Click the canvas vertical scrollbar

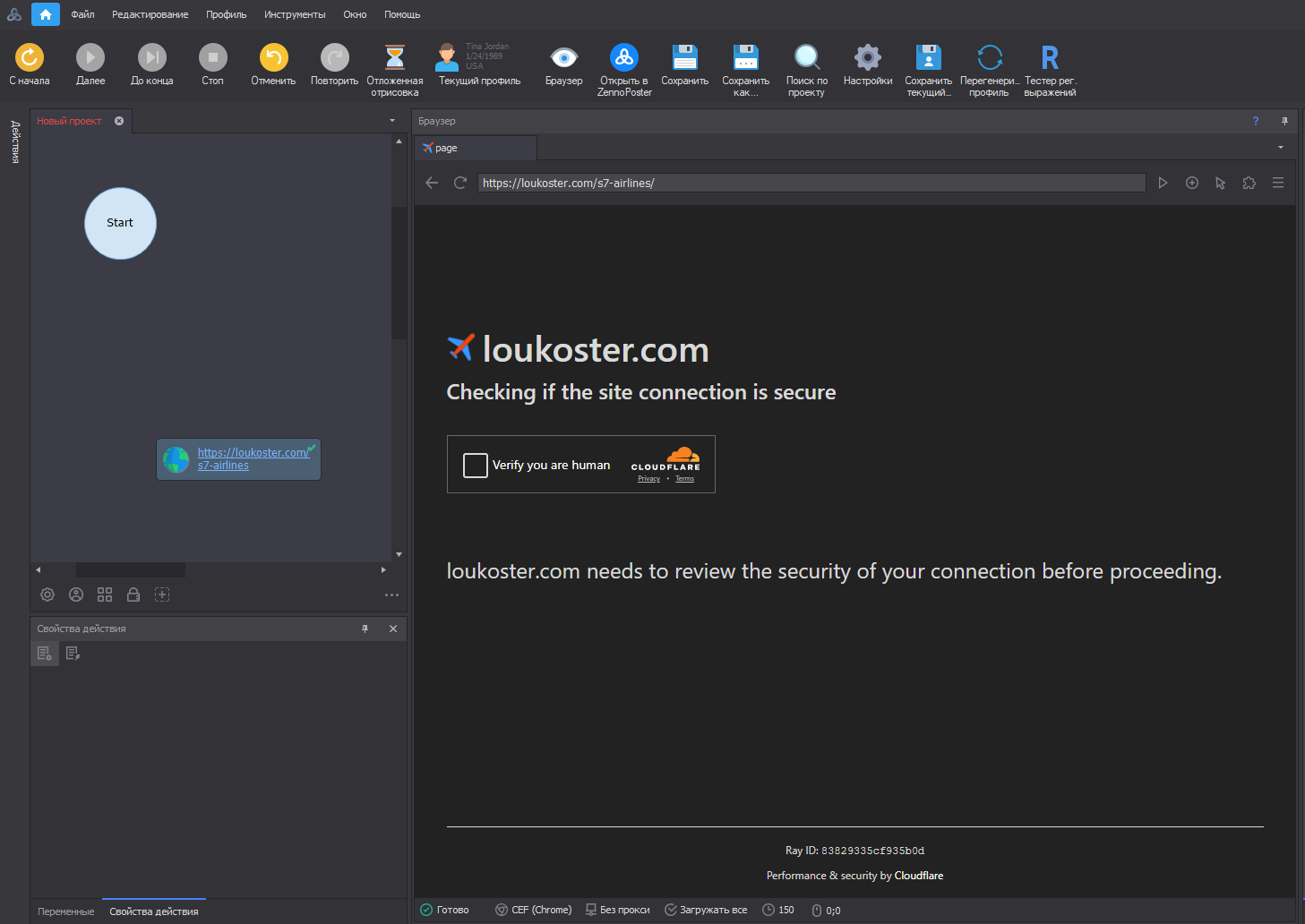[399, 272]
